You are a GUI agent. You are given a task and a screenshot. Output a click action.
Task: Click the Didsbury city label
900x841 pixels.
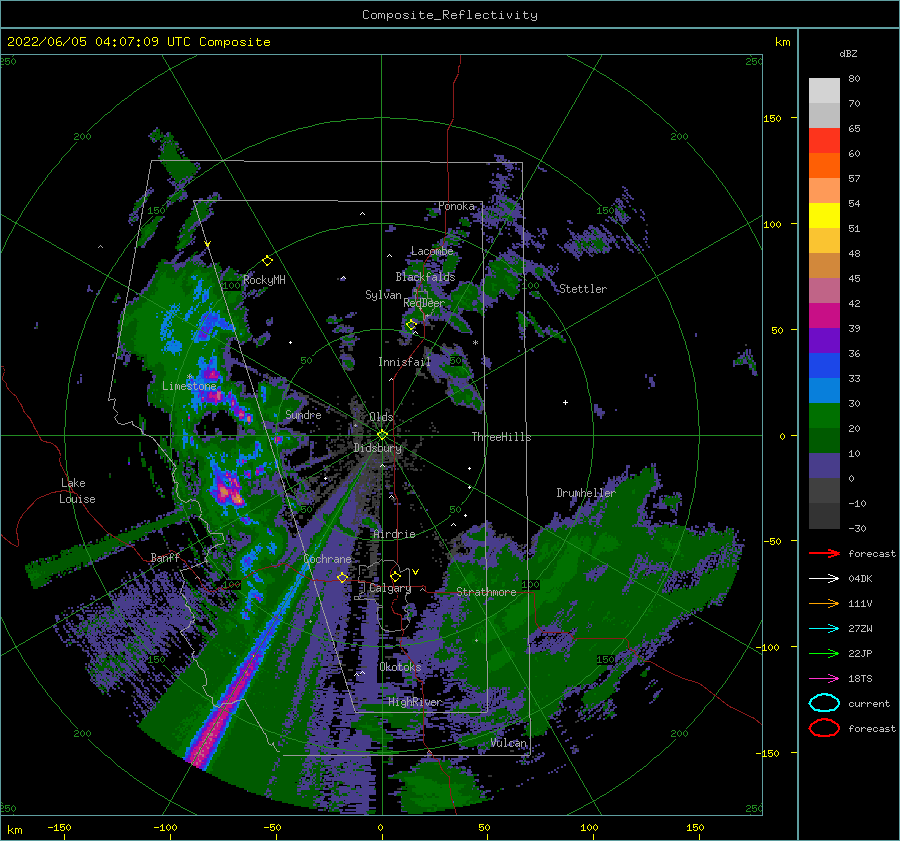tap(378, 448)
